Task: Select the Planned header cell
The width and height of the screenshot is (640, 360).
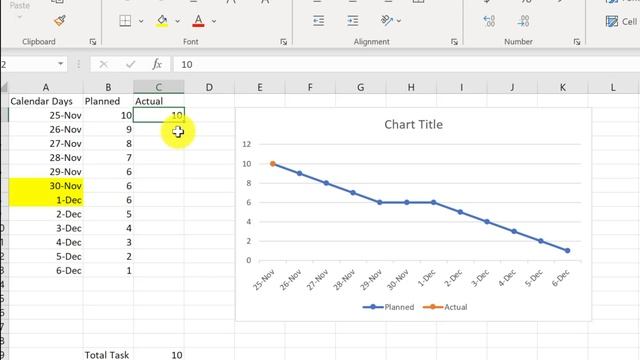Action: click(x=108, y=101)
